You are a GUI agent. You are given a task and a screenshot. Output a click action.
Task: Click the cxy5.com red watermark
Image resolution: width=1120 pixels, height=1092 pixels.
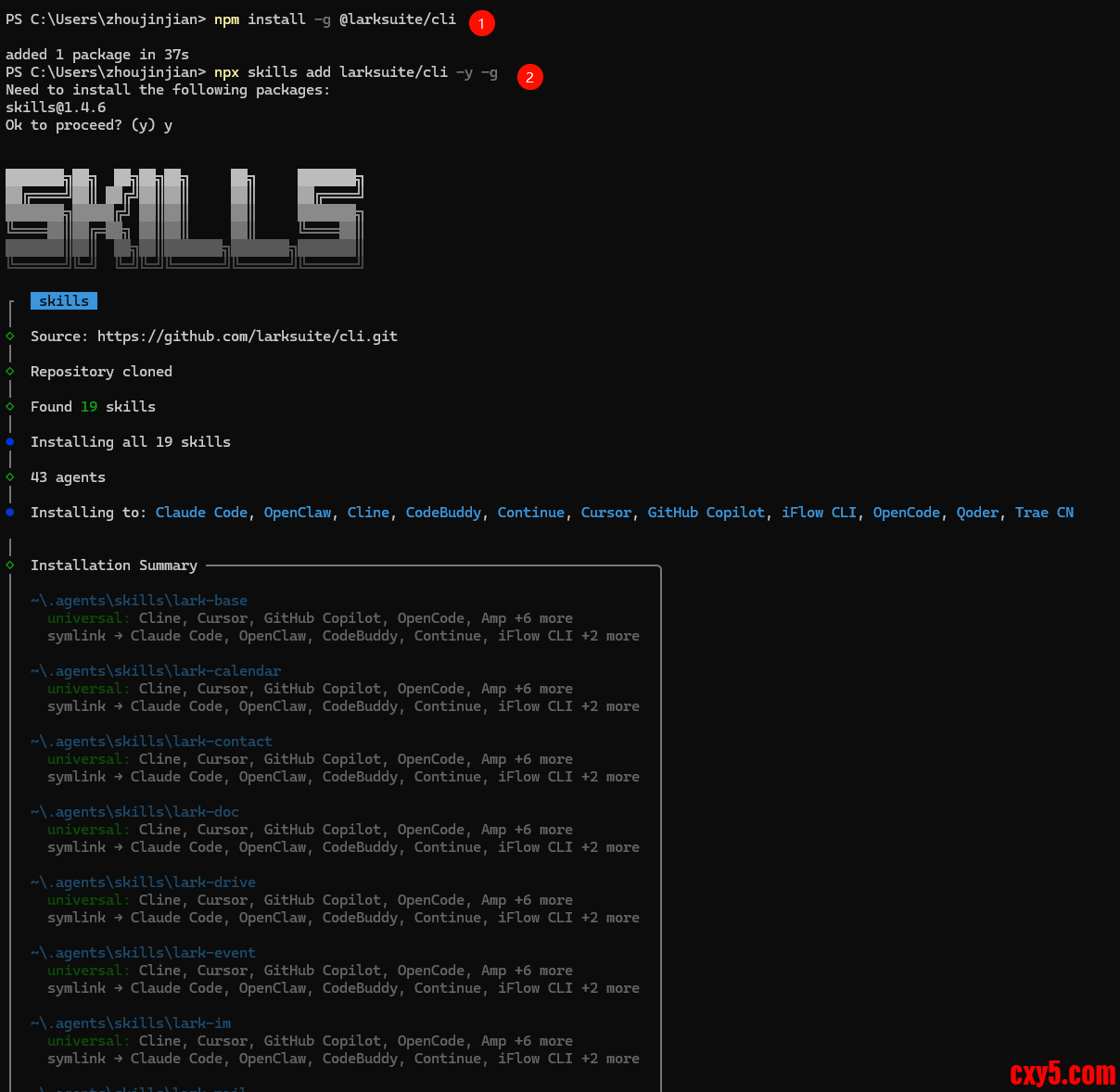click(1063, 1073)
